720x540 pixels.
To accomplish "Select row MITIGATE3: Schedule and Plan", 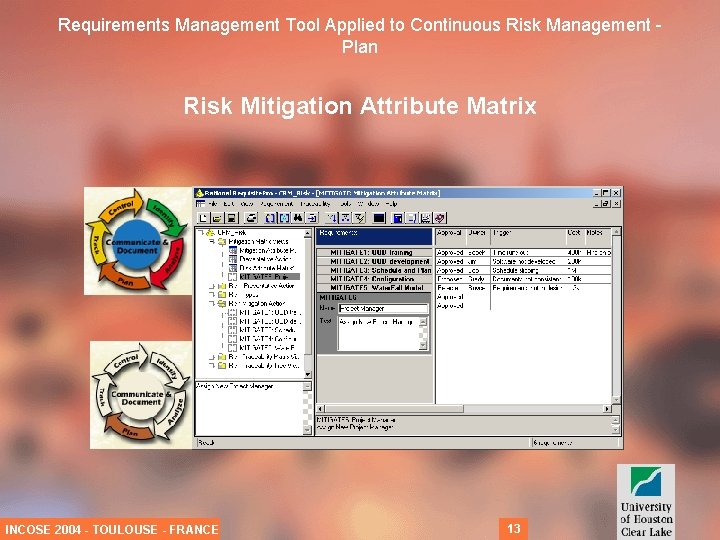I will 375,270.
